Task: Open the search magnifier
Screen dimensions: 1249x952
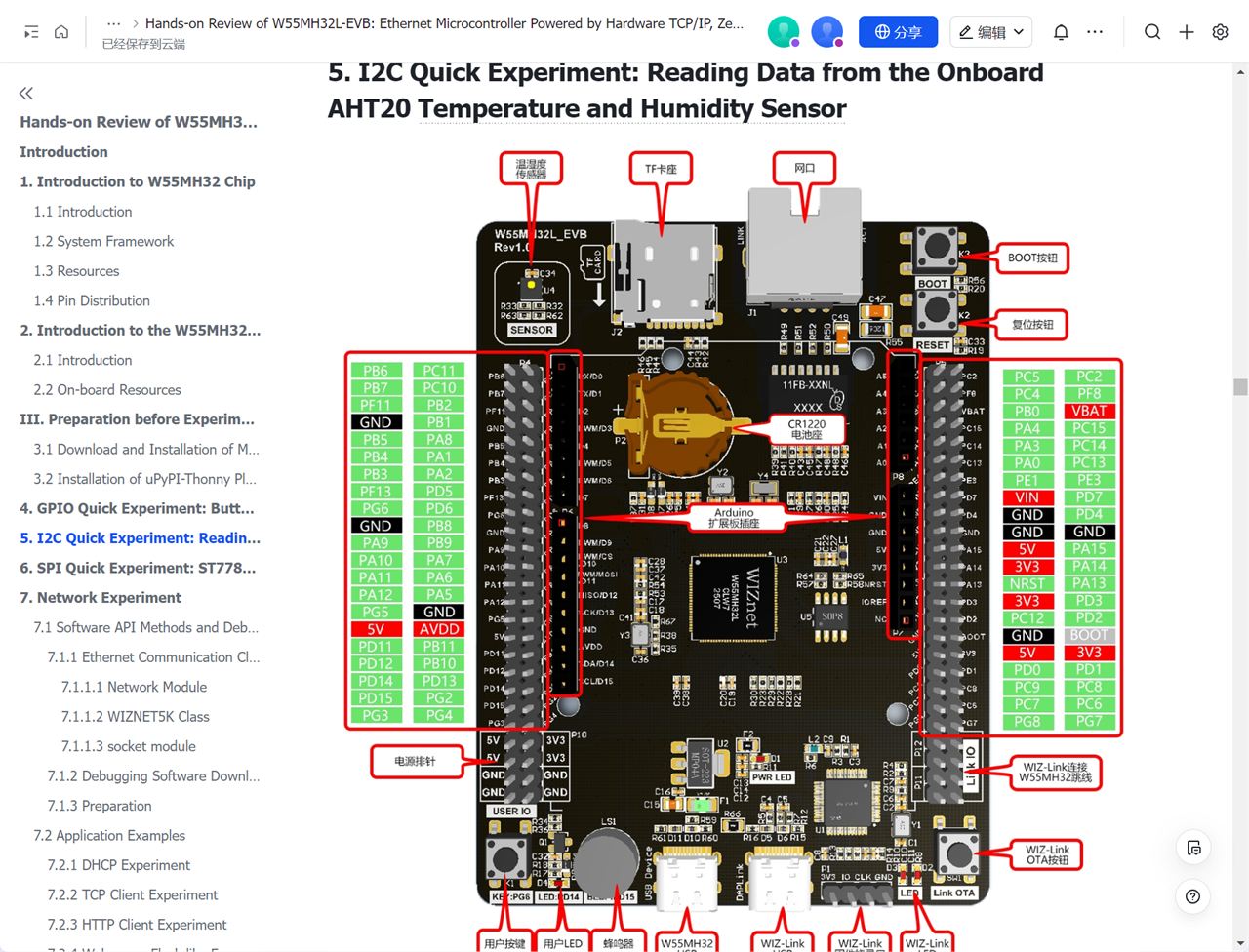Action: 1152,32
